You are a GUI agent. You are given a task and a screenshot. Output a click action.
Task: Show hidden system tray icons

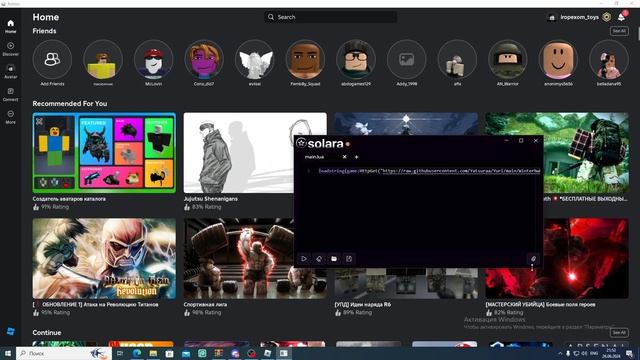point(560,353)
